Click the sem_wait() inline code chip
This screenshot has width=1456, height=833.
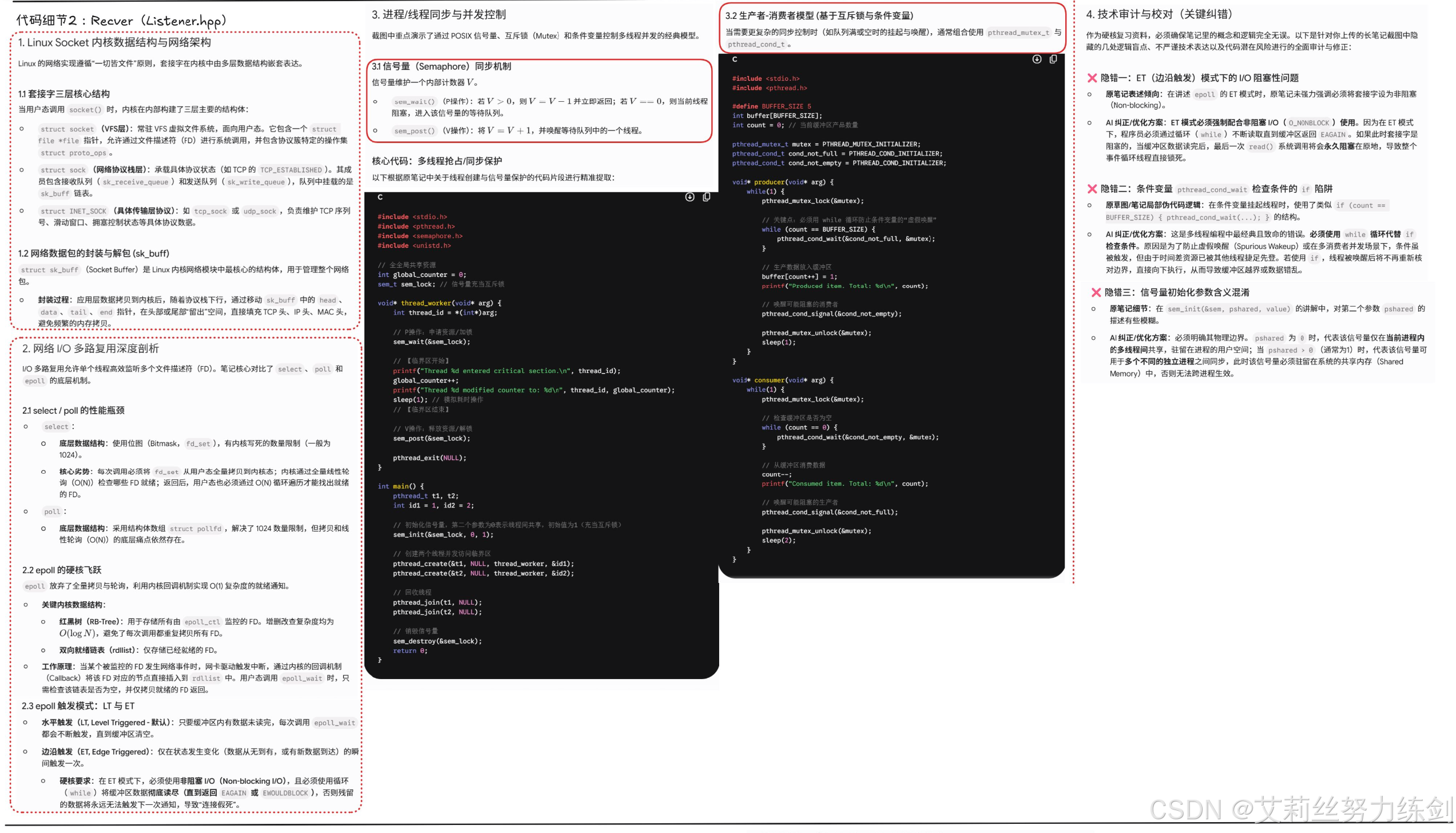coord(414,102)
